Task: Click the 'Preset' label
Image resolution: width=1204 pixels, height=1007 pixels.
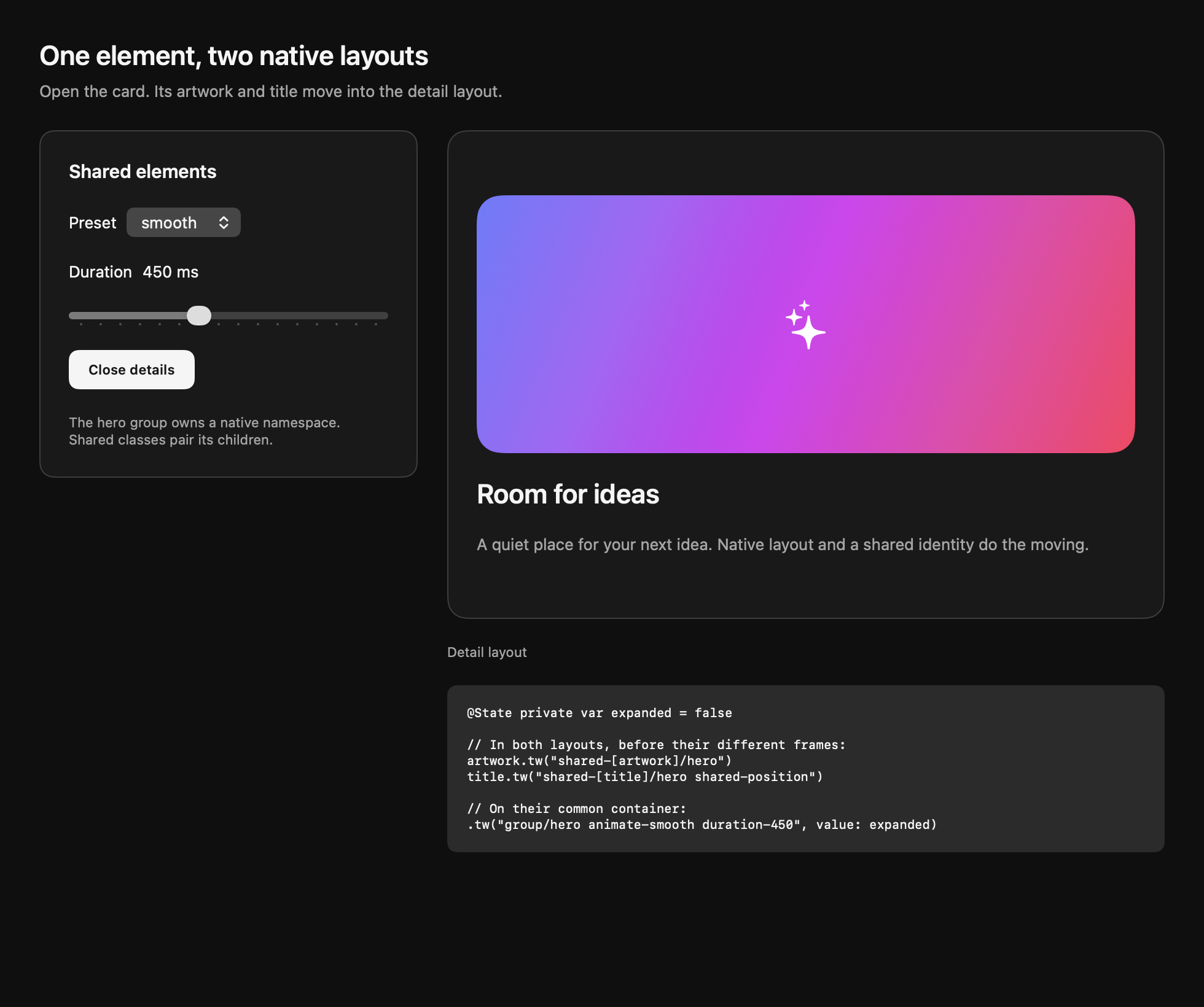Action: [x=92, y=223]
